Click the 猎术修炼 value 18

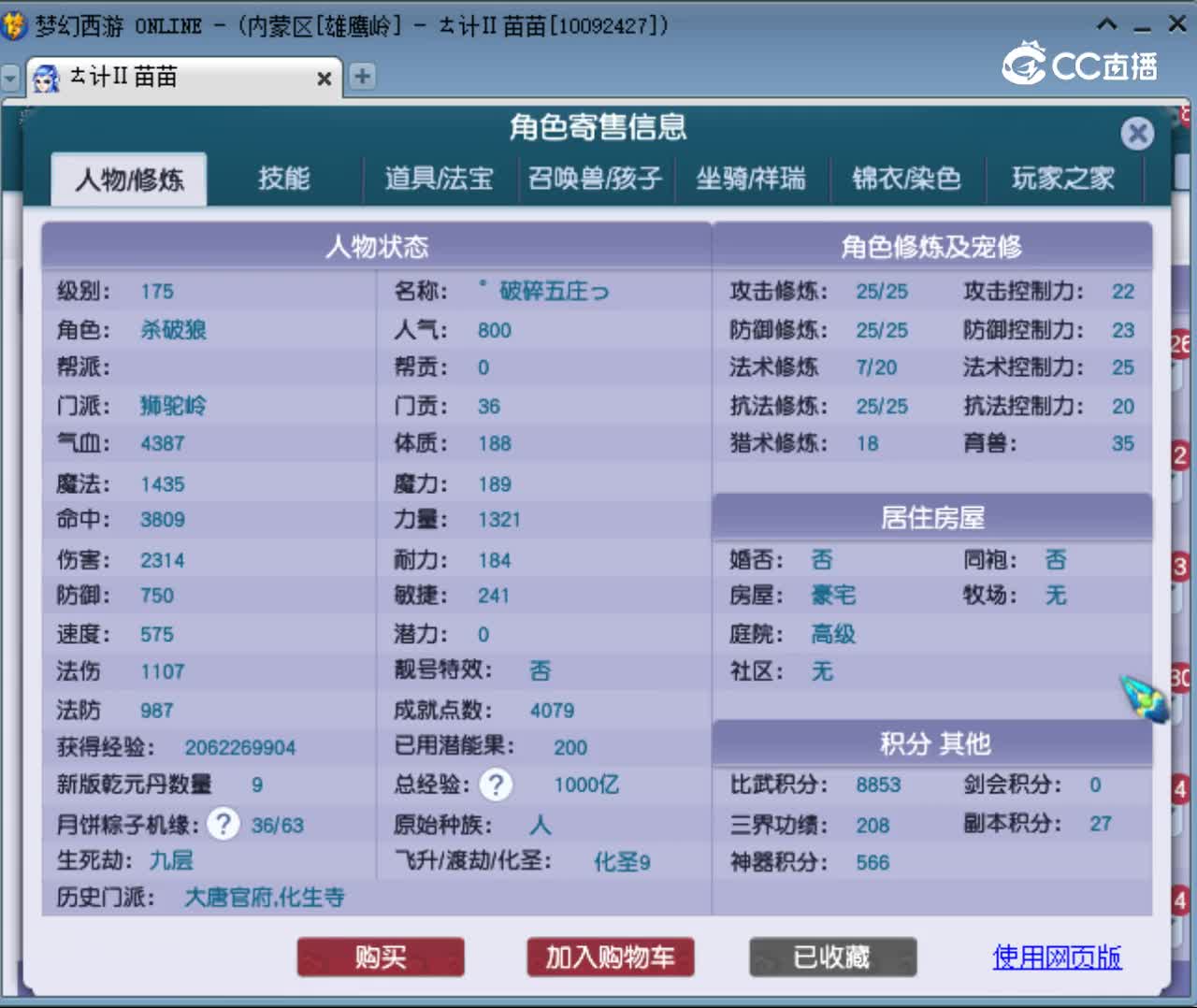click(867, 443)
